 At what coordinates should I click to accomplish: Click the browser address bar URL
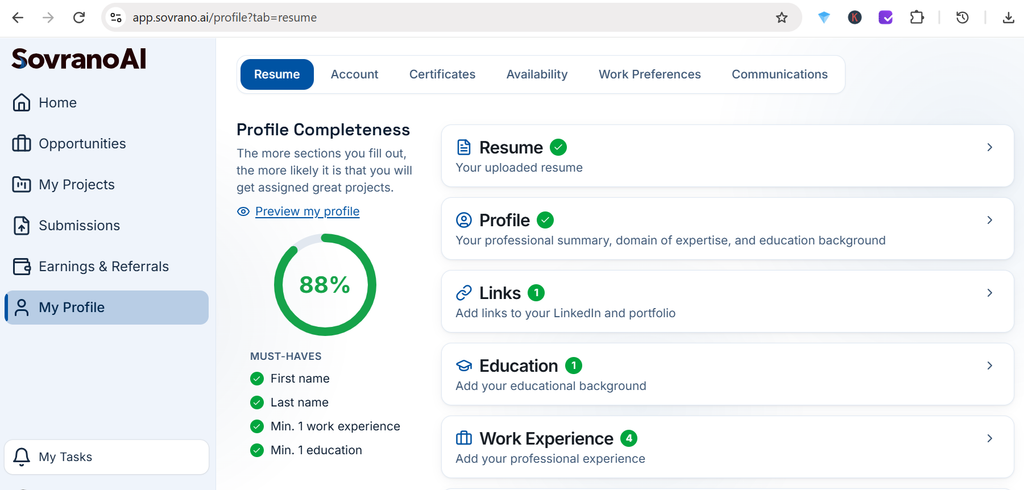tap(225, 18)
